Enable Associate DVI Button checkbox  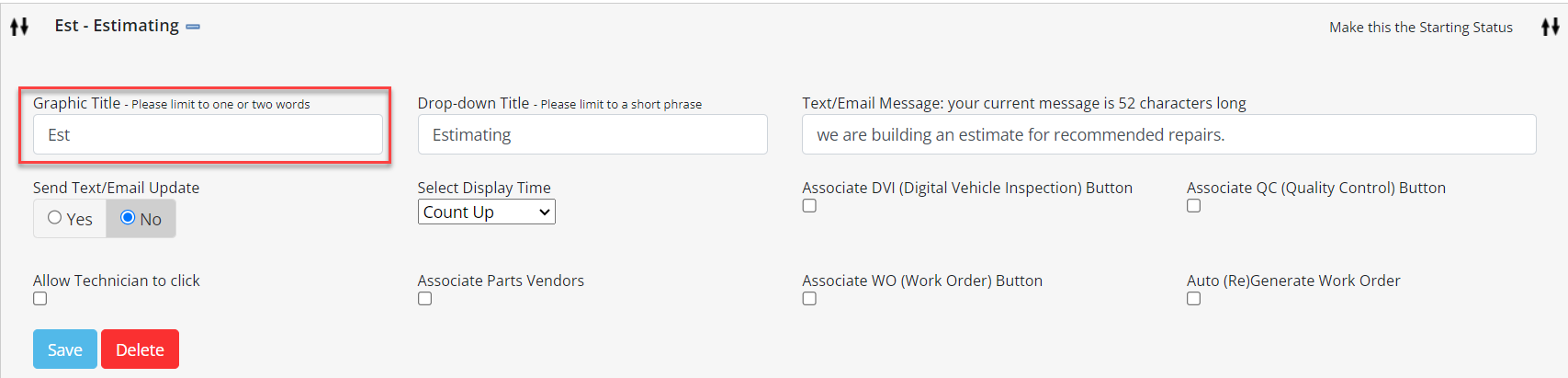(809, 206)
